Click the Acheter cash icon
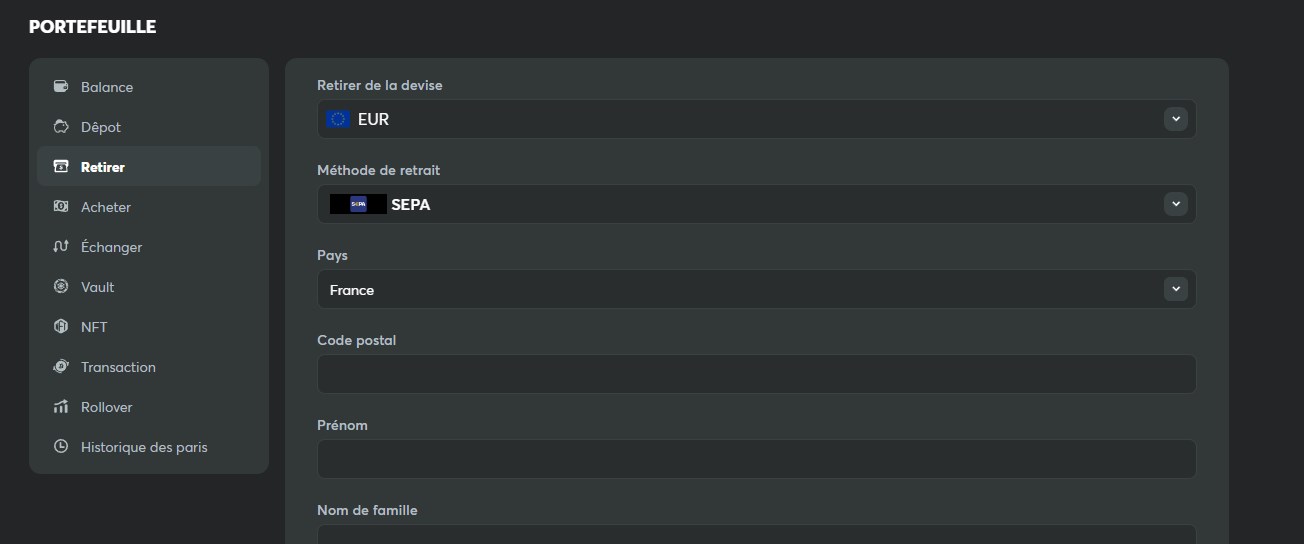Image resolution: width=1304 pixels, height=544 pixels. [61, 207]
